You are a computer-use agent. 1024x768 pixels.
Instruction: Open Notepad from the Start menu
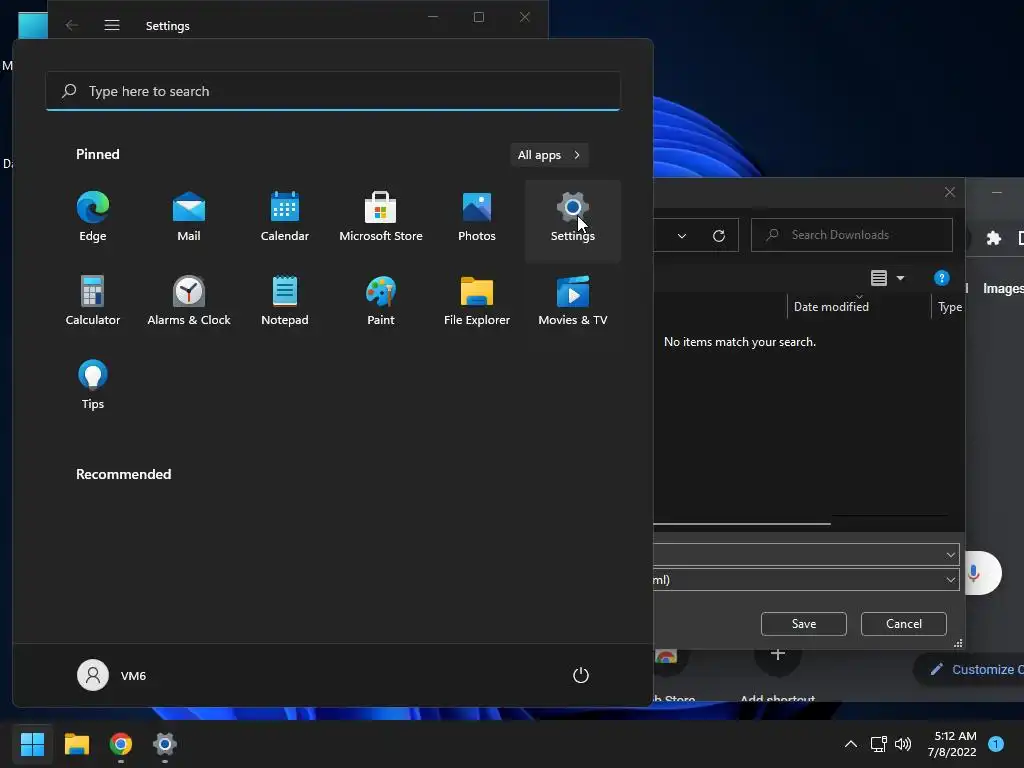pos(285,301)
